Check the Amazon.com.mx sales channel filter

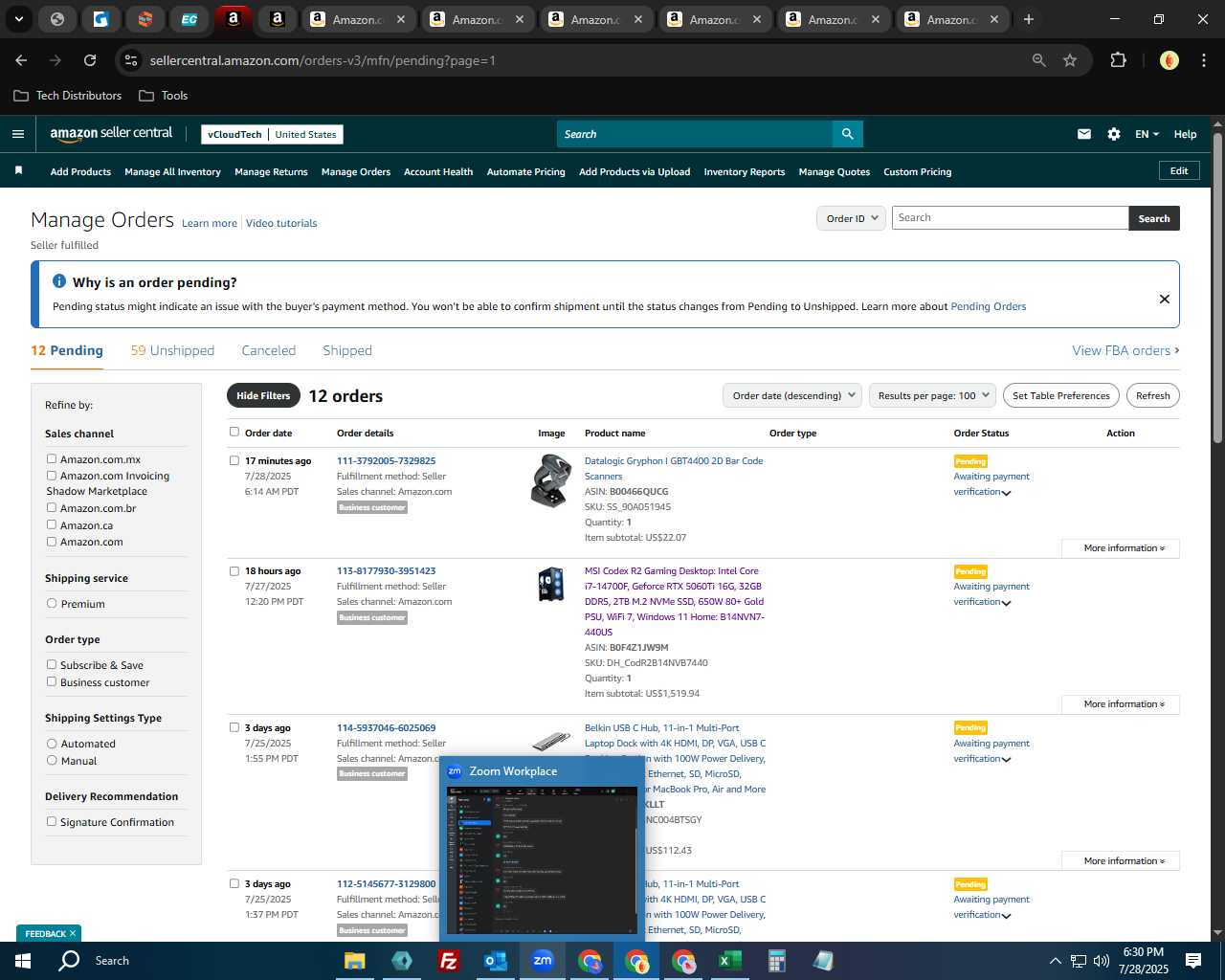coord(52,458)
